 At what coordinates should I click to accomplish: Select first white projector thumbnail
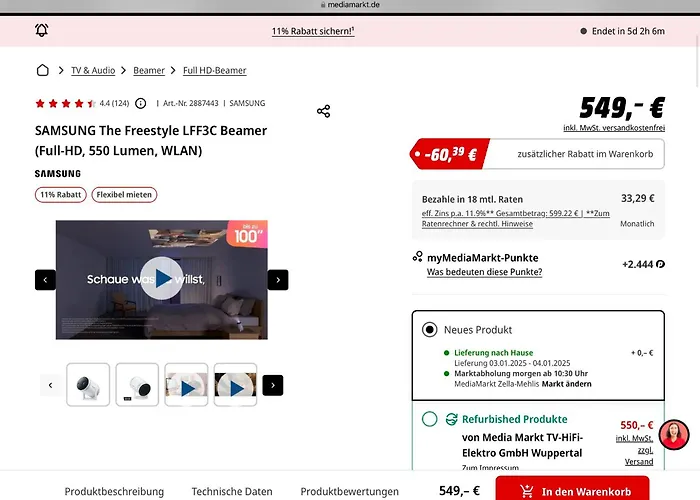(x=88, y=384)
